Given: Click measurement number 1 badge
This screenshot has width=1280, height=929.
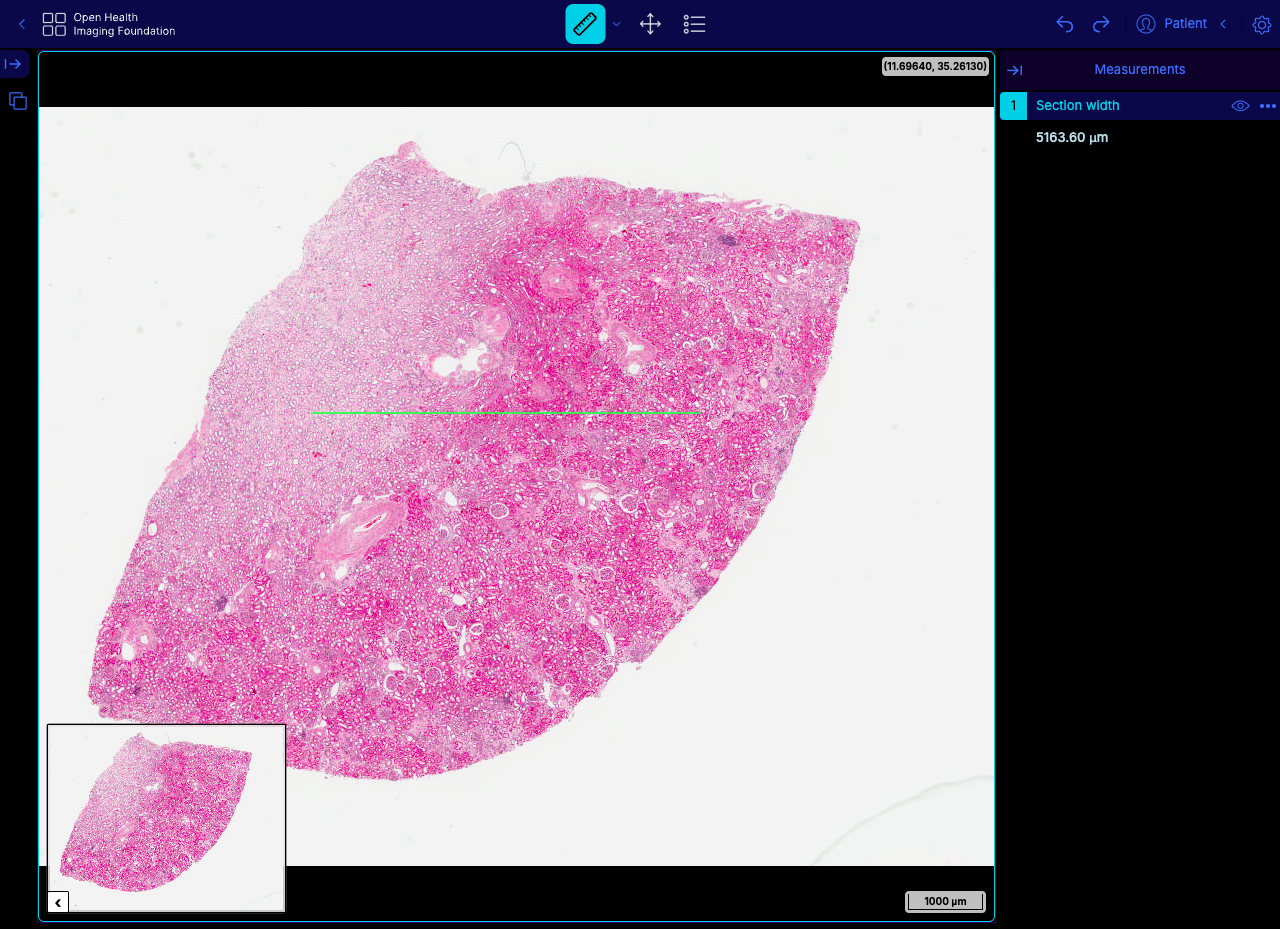Looking at the screenshot, I should [1013, 106].
